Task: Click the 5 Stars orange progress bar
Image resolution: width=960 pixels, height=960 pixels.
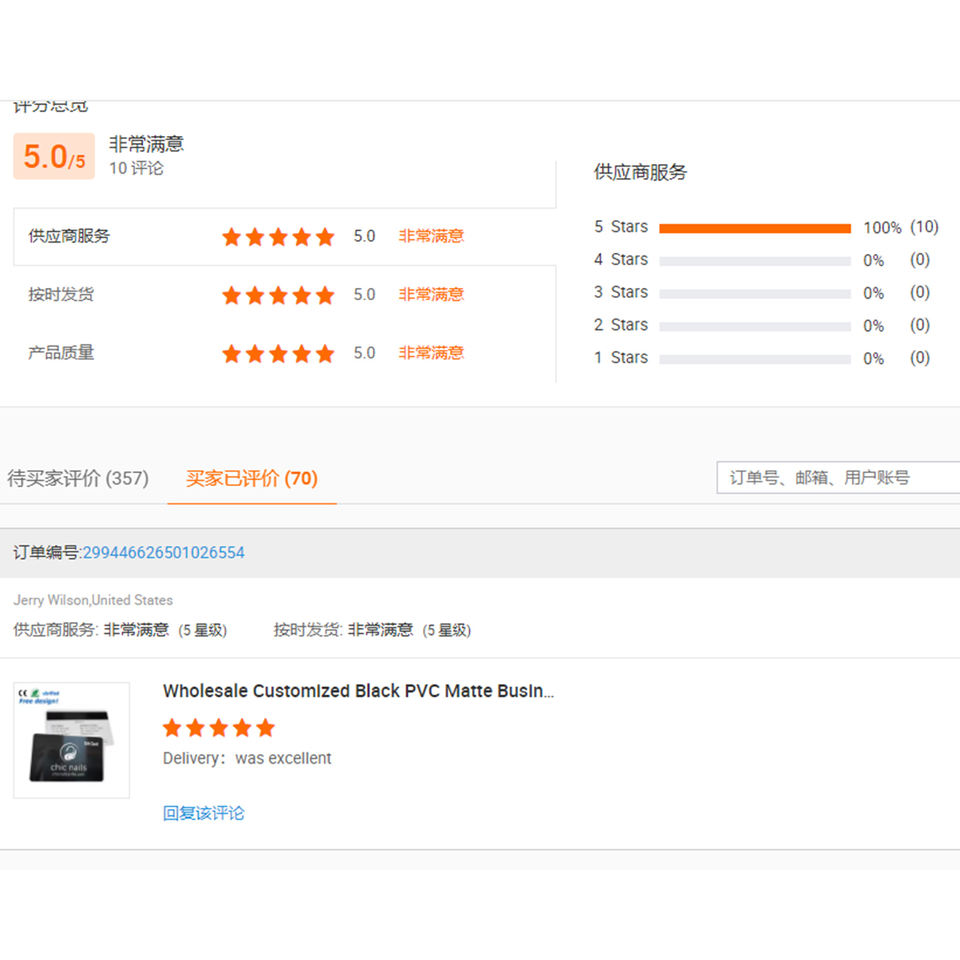Action: coord(755,228)
